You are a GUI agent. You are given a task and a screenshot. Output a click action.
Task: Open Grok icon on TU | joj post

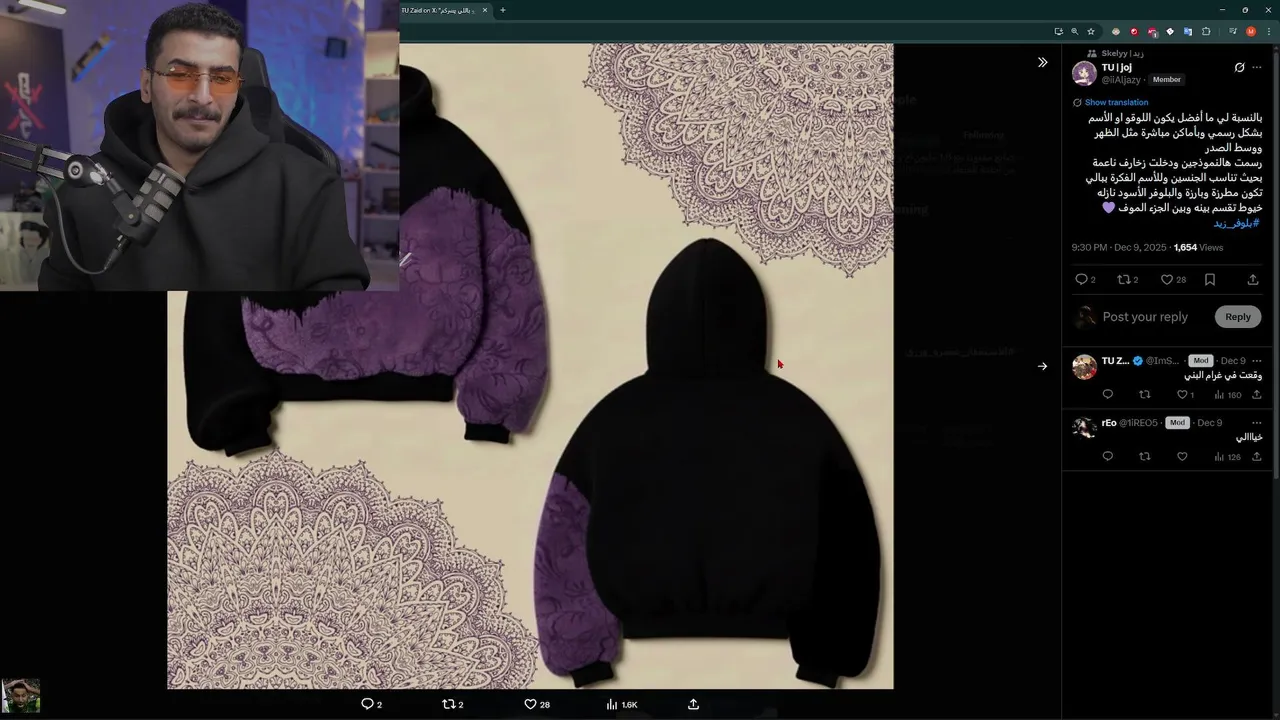[1239, 68]
